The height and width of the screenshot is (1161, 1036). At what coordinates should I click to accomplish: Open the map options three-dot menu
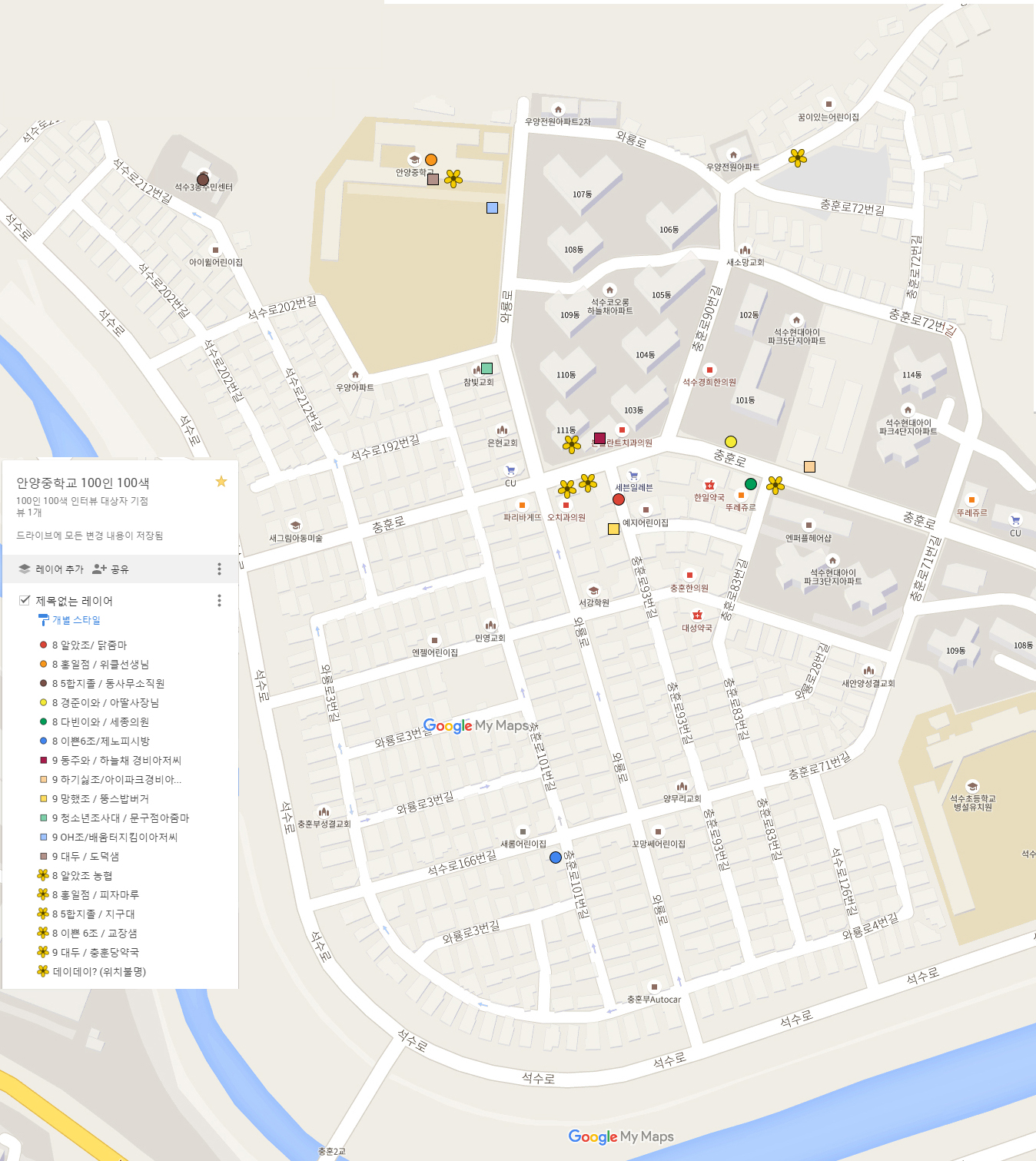tap(219, 569)
